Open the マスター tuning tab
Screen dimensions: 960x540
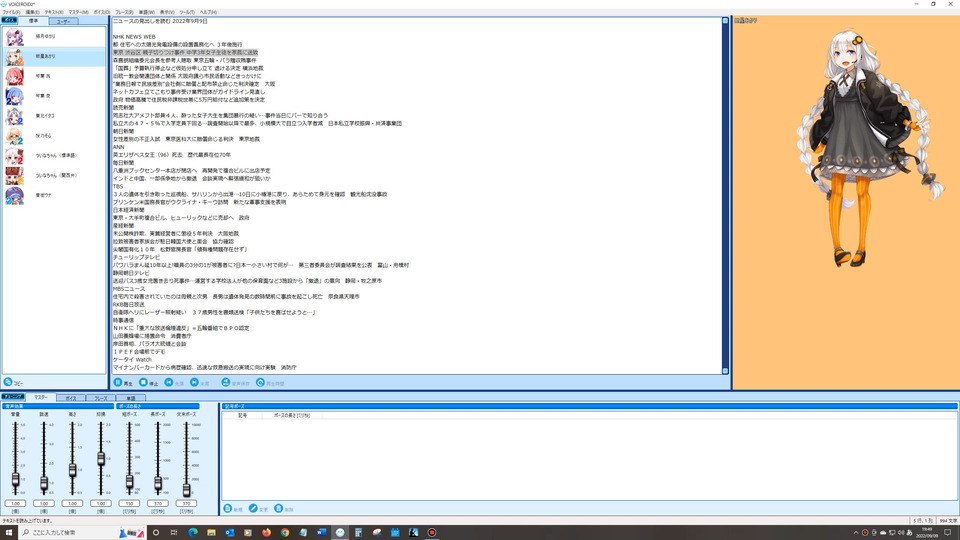coord(41,397)
